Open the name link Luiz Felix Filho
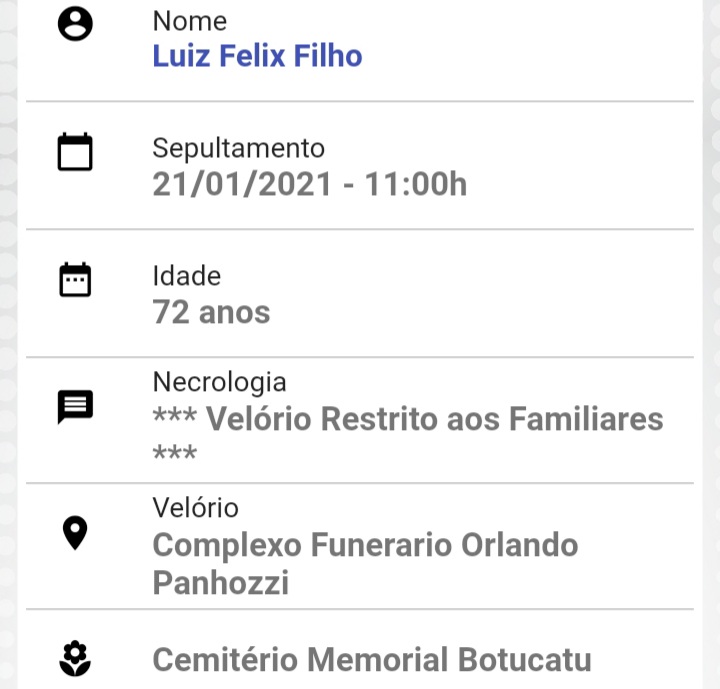 (257, 56)
